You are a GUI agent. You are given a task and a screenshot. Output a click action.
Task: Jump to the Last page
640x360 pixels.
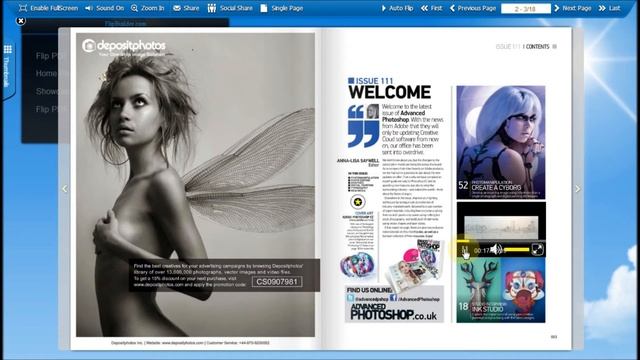[609, 8]
